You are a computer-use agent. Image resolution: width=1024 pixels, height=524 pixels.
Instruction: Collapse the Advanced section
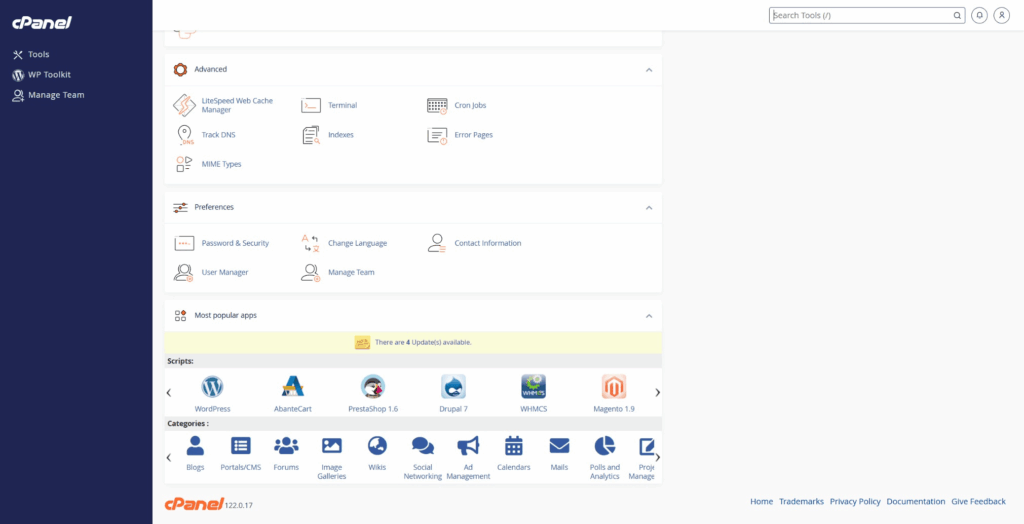point(648,70)
